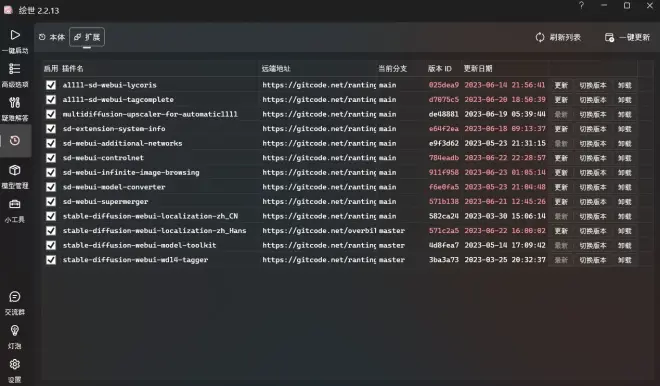Screen dimensions: 660x386
Task: Click master branch cell of model-toolkit row
Action: [x=392, y=245]
